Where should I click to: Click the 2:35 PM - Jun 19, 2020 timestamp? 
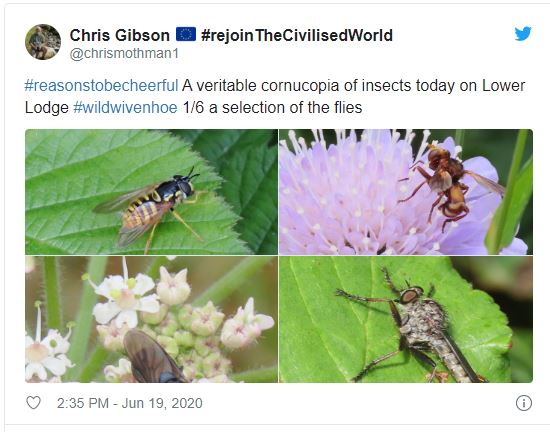click(x=130, y=403)
